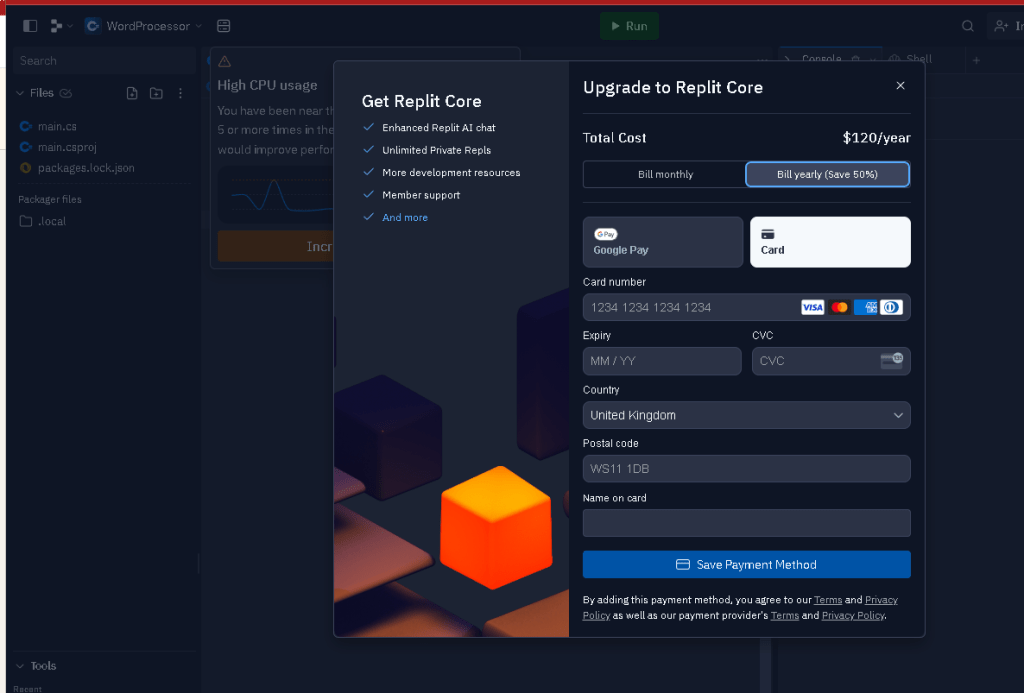Open the search magnifier icon at top right
This screenshot has width=1024, height=693.
pyautogui.click(x=967, y=26)
